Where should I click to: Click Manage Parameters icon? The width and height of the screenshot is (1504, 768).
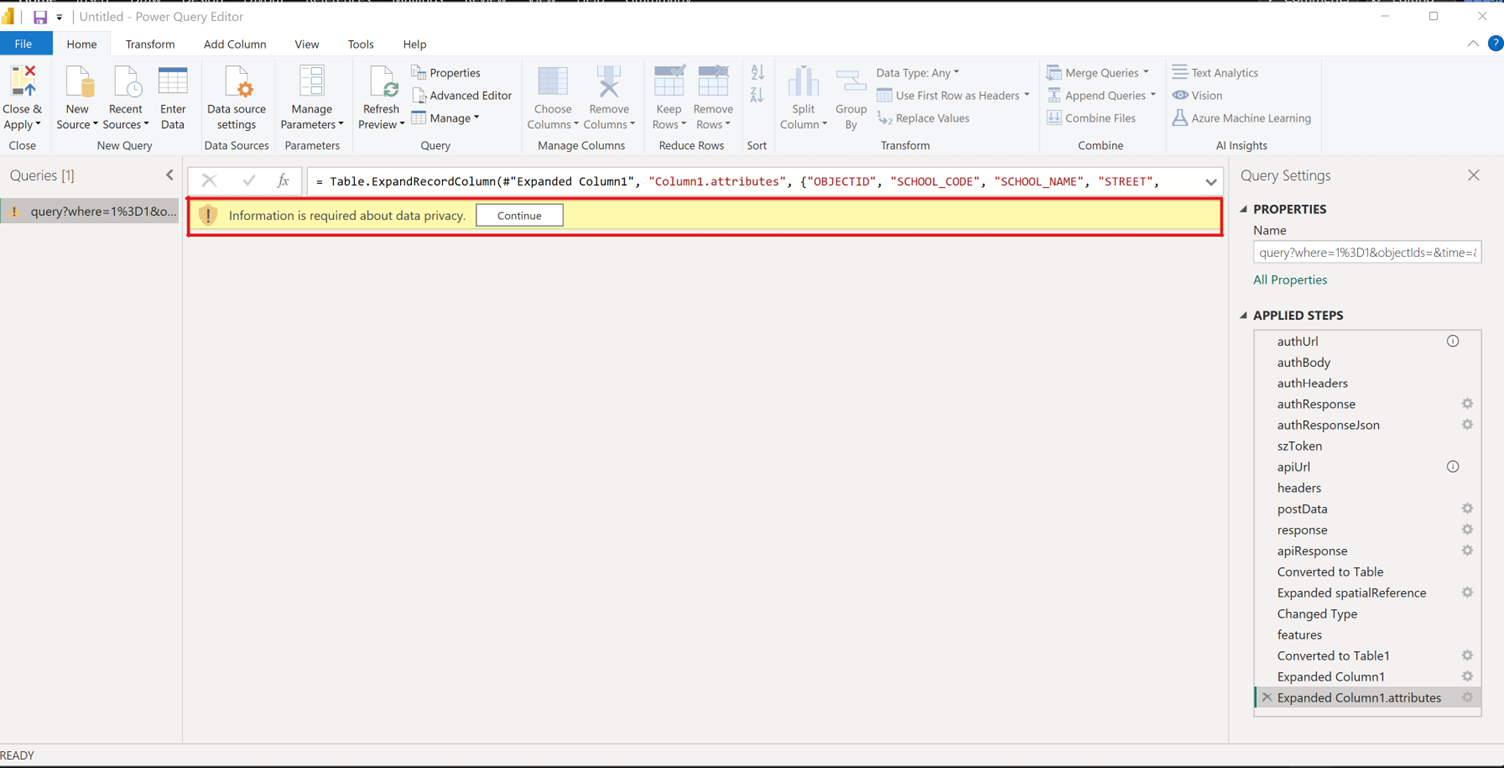click(x=312, y=82)
